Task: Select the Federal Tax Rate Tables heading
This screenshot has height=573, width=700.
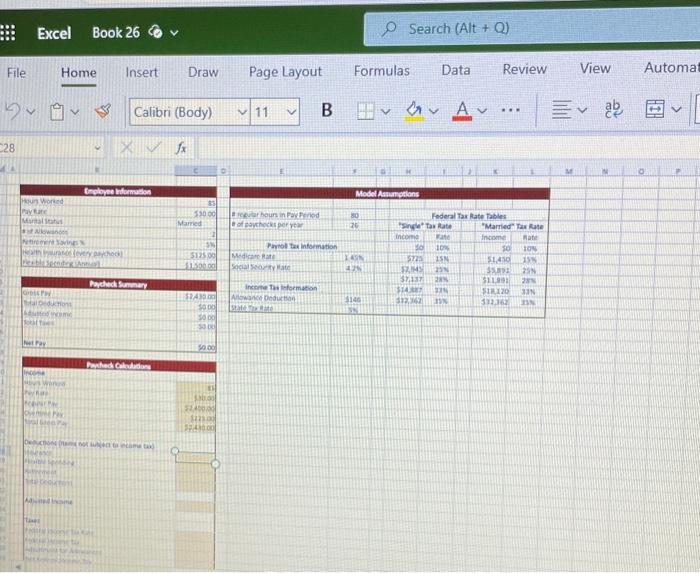Action: [x=469, y=216]
